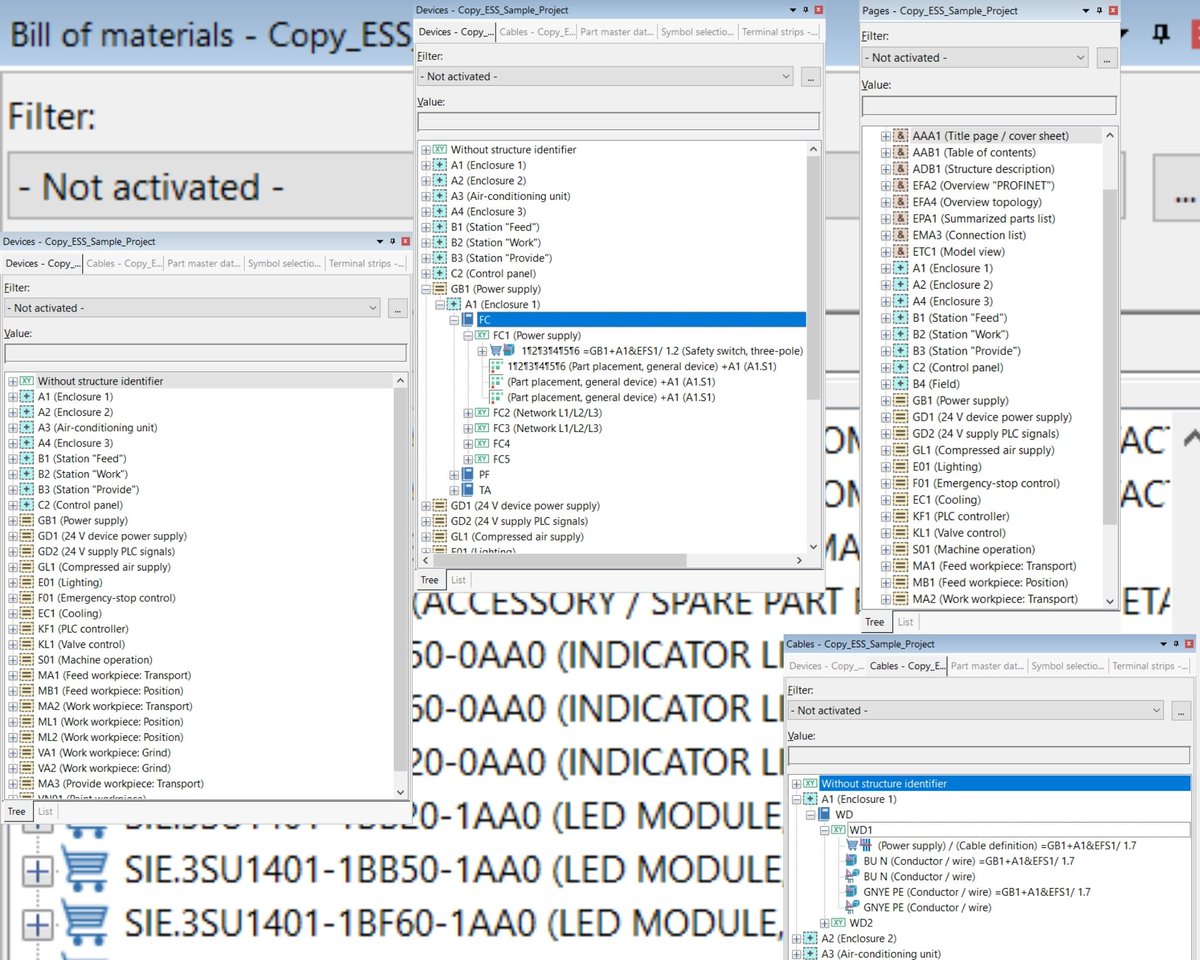This screenshot has height=960, width=1200.
Task: Click the B4 (Field) icon in Pages window
Action: (901, 384)
